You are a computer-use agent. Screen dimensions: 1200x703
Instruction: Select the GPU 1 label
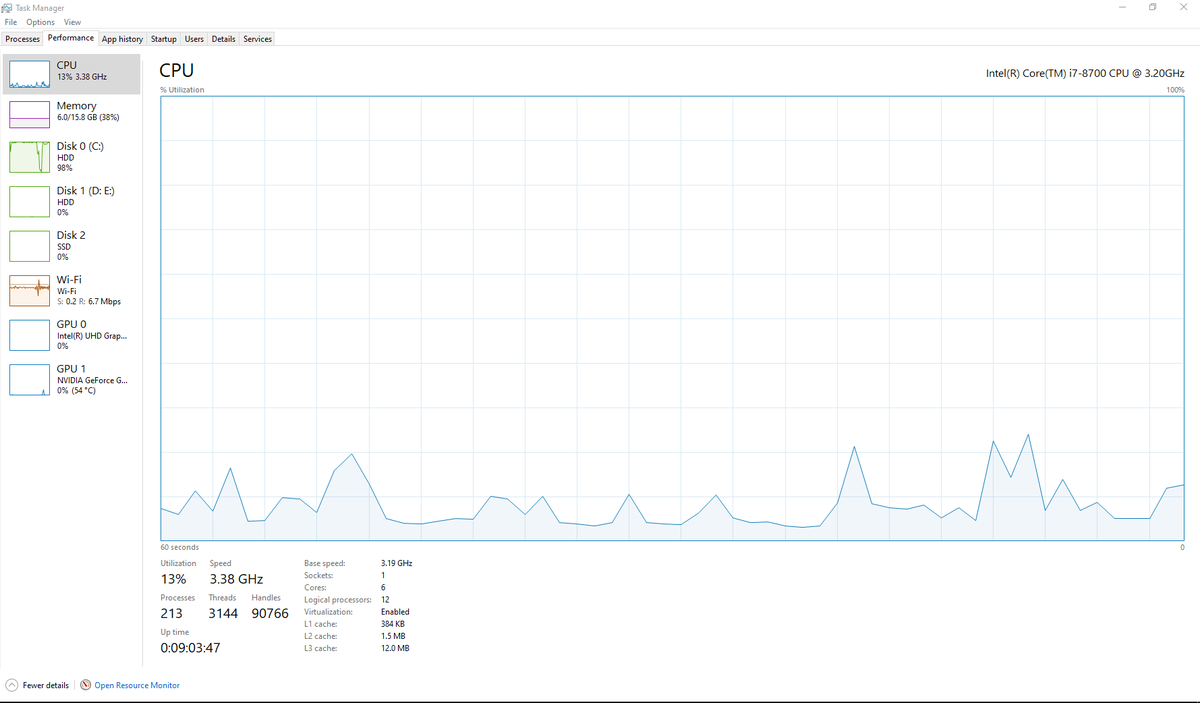[71, 368]
